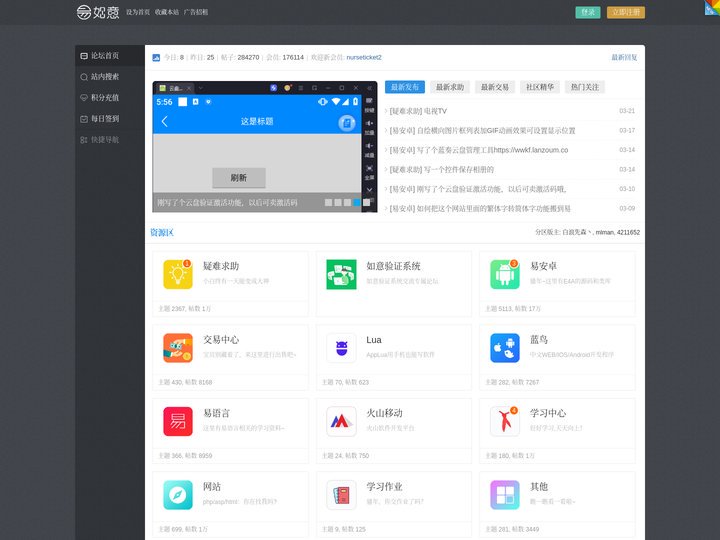Viewport: 720px width, 540px height.
Task: Open Lua forum title
Action: pyautogui.click(x=374, y=340)
